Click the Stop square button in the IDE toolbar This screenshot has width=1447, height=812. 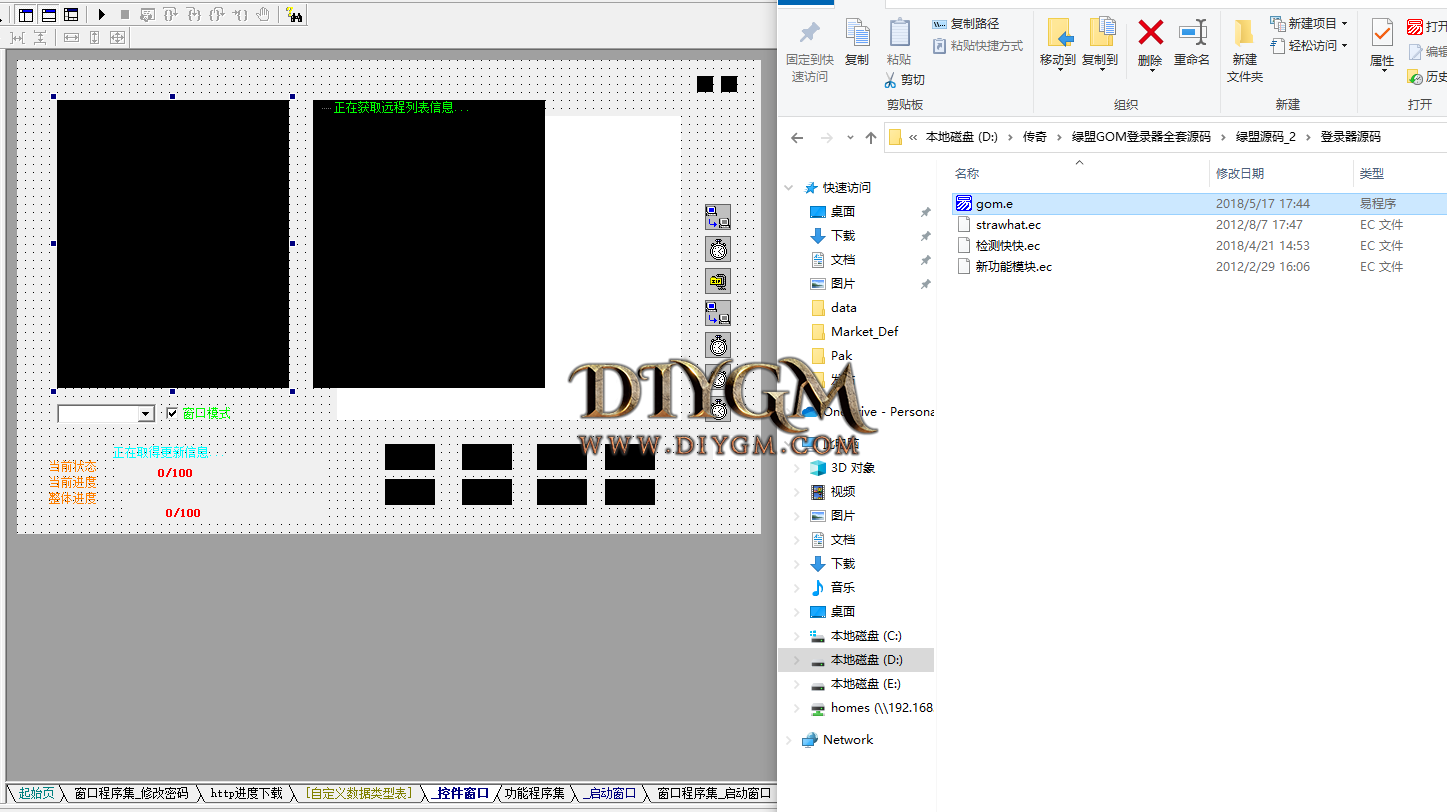tap(125, 15)
